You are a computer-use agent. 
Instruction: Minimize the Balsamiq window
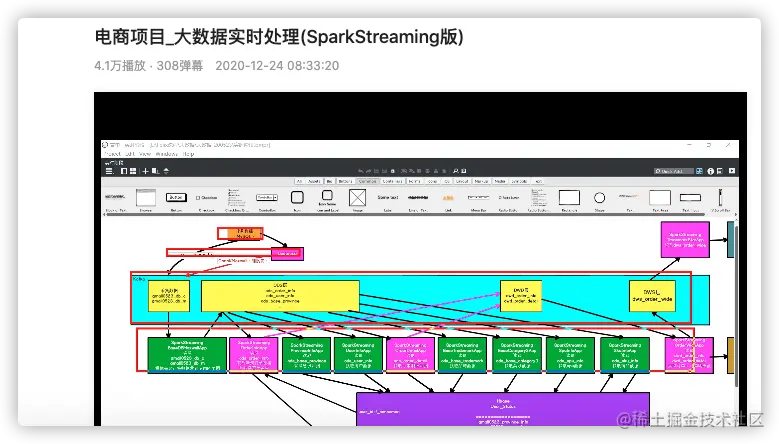point(690,145)
